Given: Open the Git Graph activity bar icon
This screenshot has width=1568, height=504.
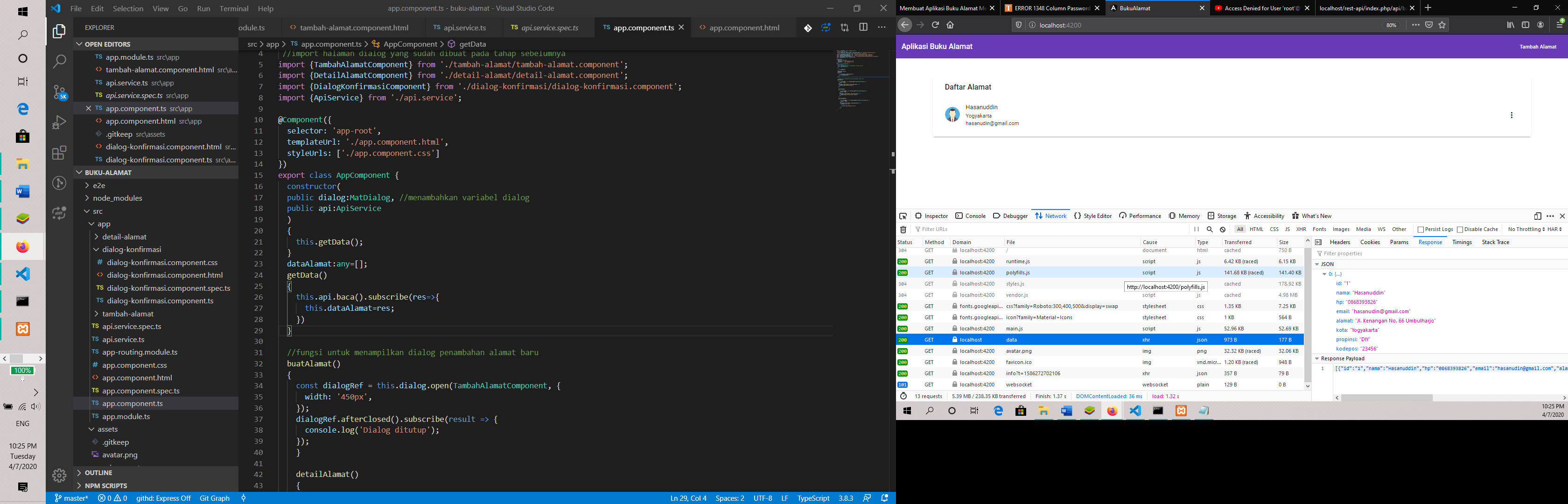Looking at the screenshot, I should [59, 182].
